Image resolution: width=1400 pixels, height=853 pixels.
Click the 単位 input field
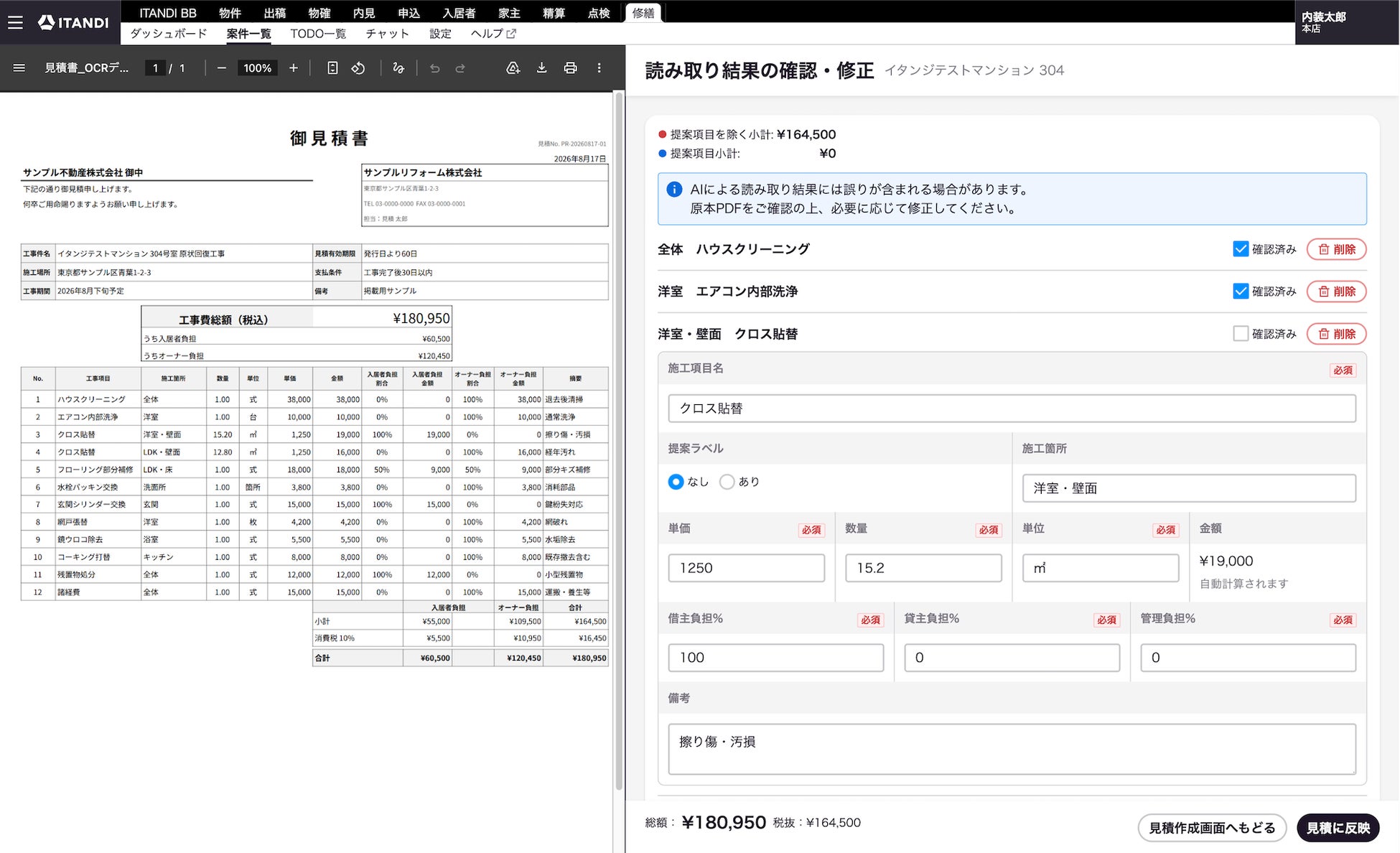coord(1101,568)
